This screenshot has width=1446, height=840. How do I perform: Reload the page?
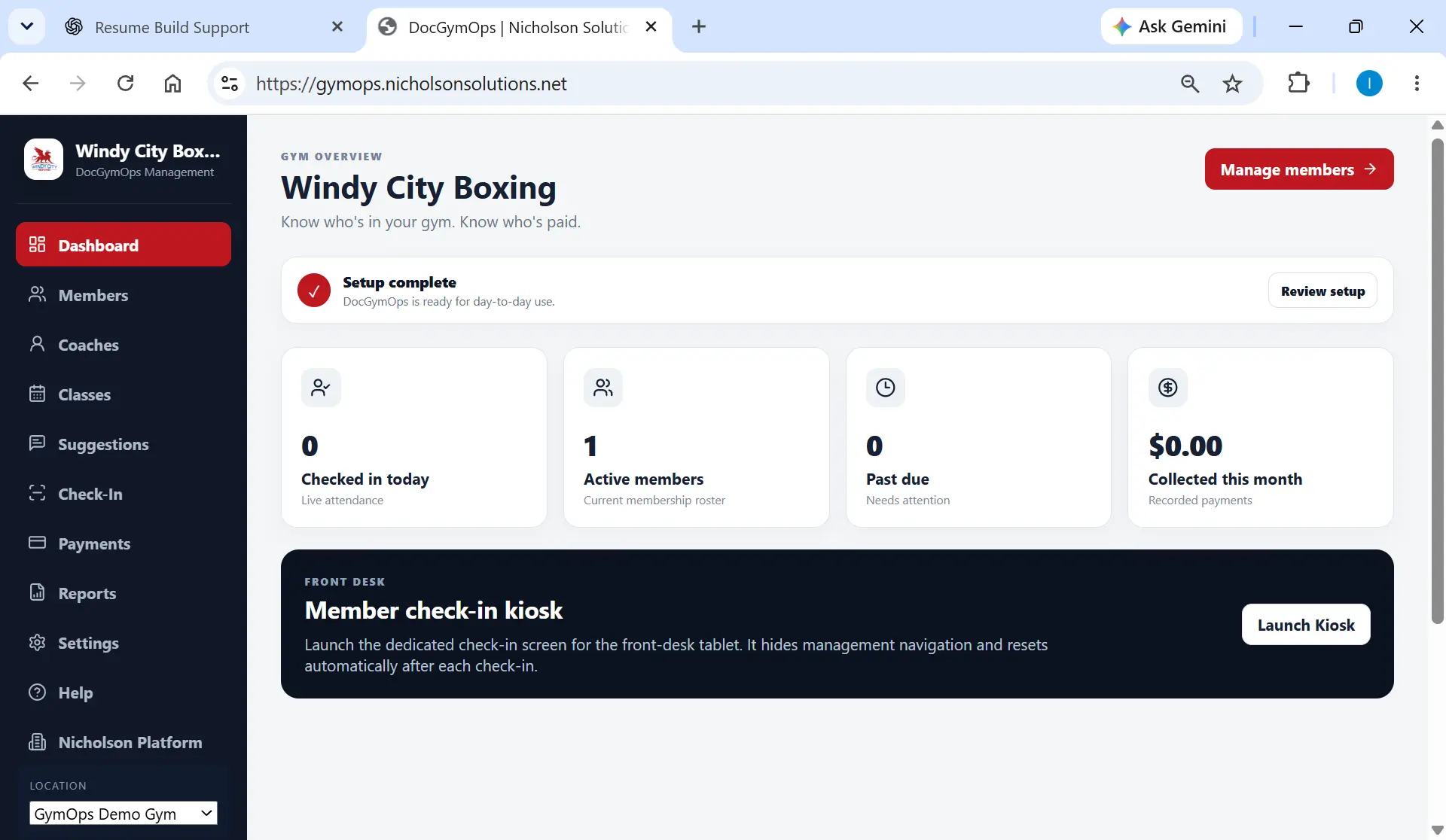click(125, 83)
